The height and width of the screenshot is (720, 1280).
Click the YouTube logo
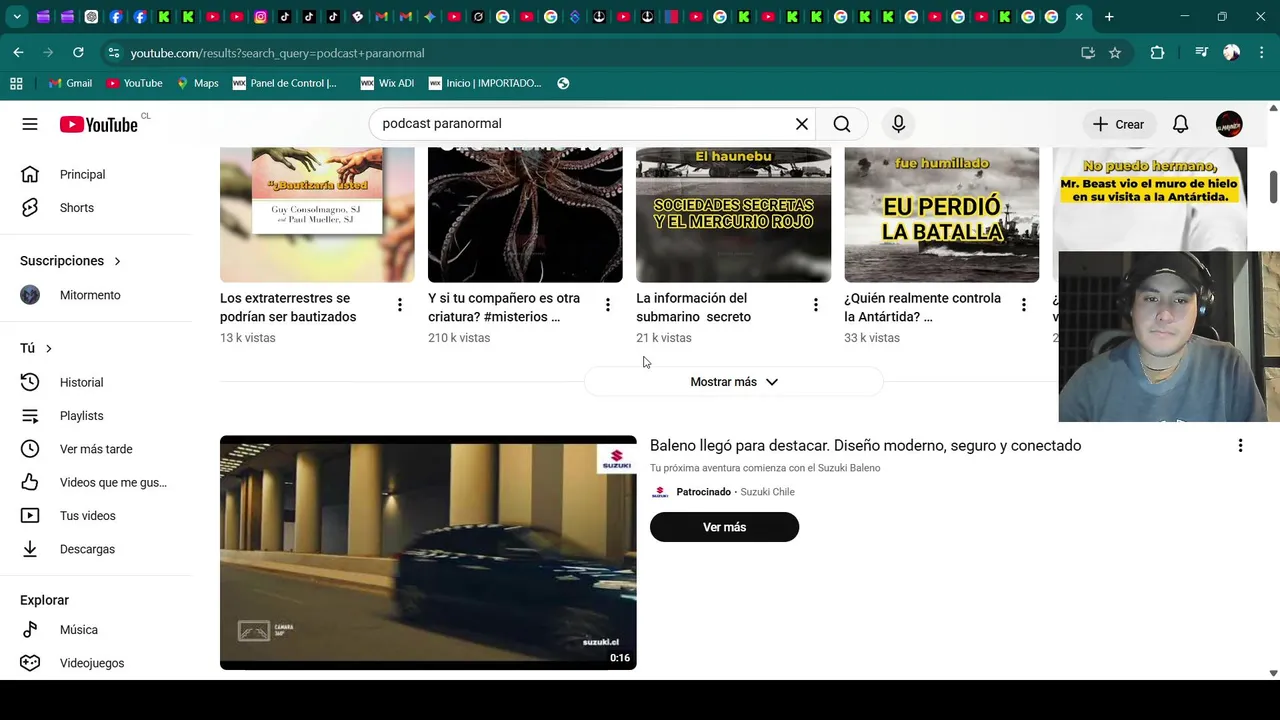pyautogui.click(x=98, y=124)
